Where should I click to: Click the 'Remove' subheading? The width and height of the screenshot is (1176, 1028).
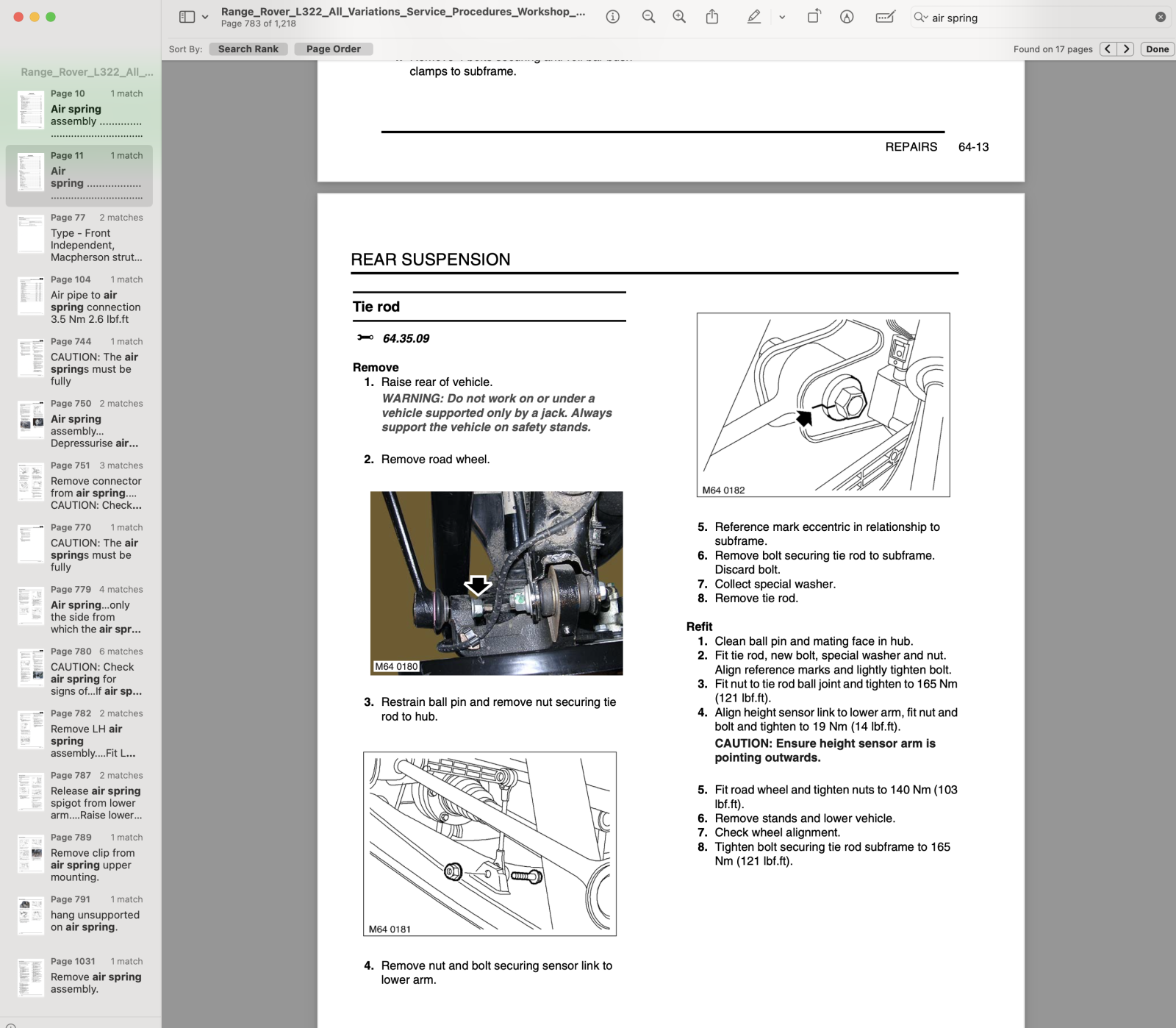[376, 368]
